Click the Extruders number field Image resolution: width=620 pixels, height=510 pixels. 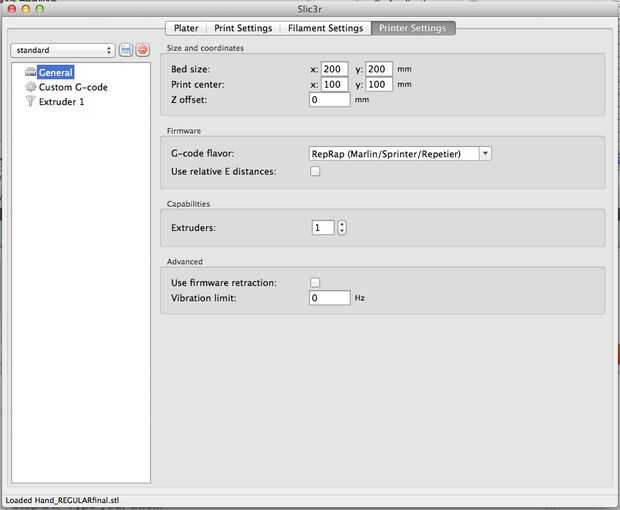[x=323, y=227]
